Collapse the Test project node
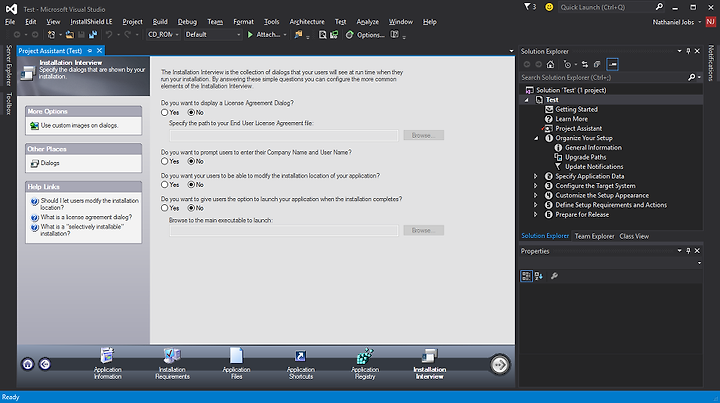 527,100
